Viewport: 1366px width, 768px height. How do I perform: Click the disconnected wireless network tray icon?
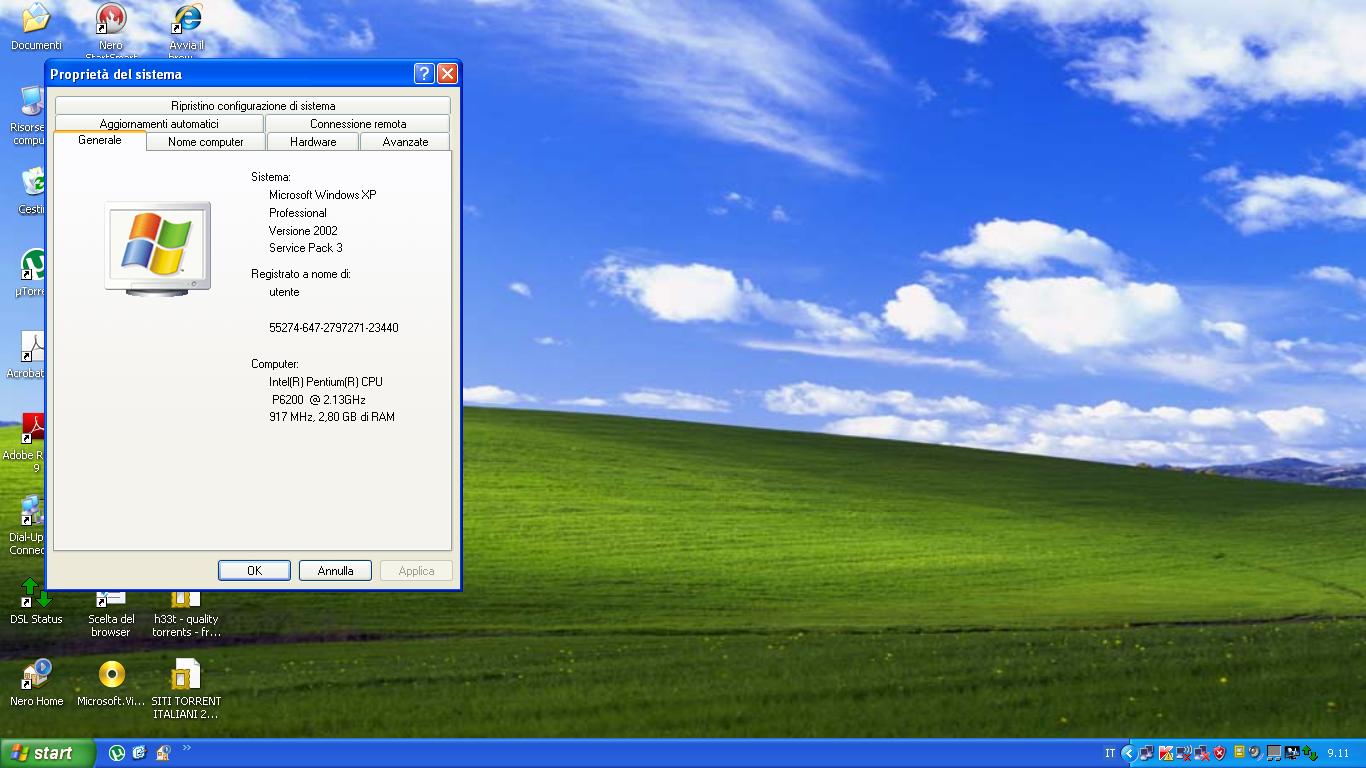click(1184, 753)
